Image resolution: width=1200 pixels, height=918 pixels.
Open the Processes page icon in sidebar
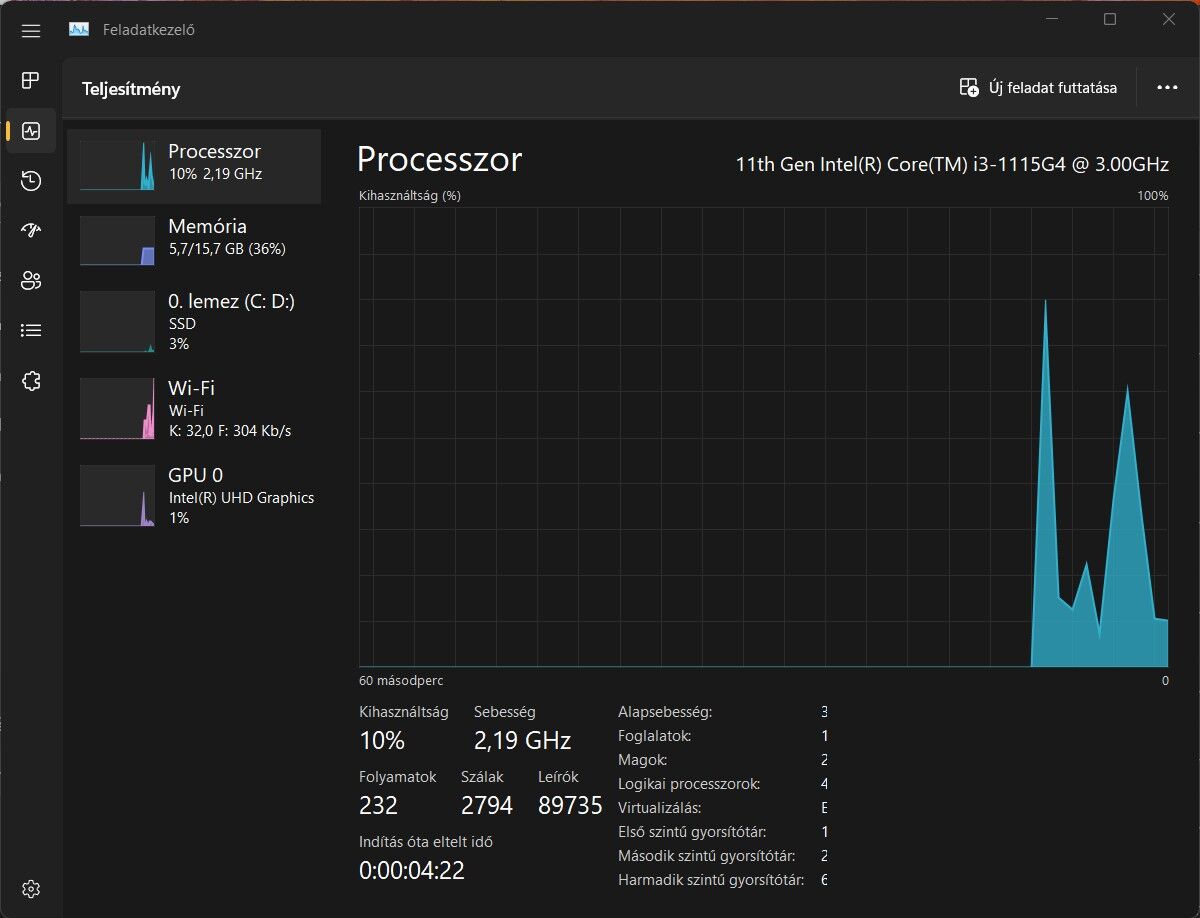31,80
